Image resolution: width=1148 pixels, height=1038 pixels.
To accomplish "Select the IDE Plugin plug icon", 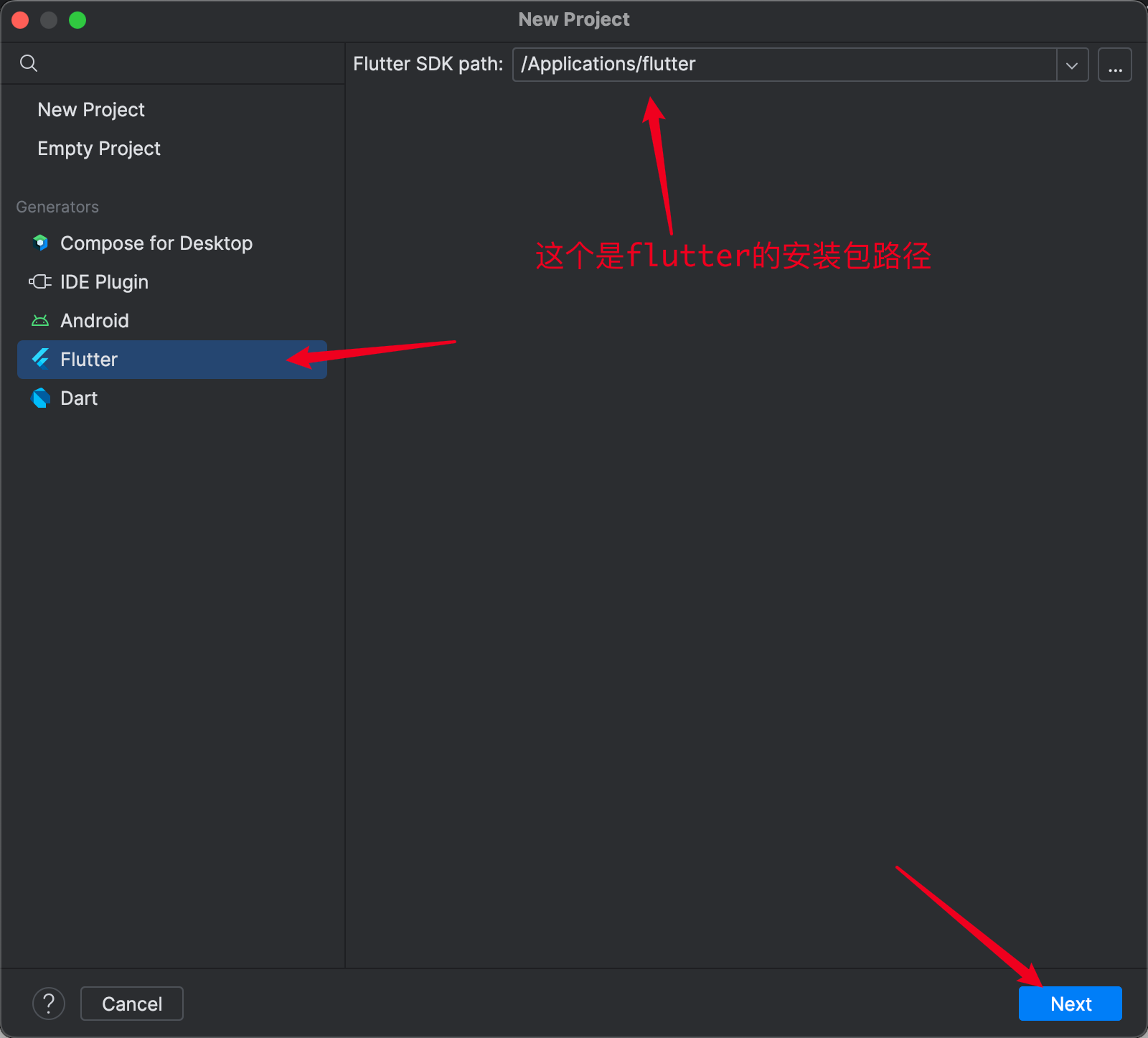I will point(40,281).
